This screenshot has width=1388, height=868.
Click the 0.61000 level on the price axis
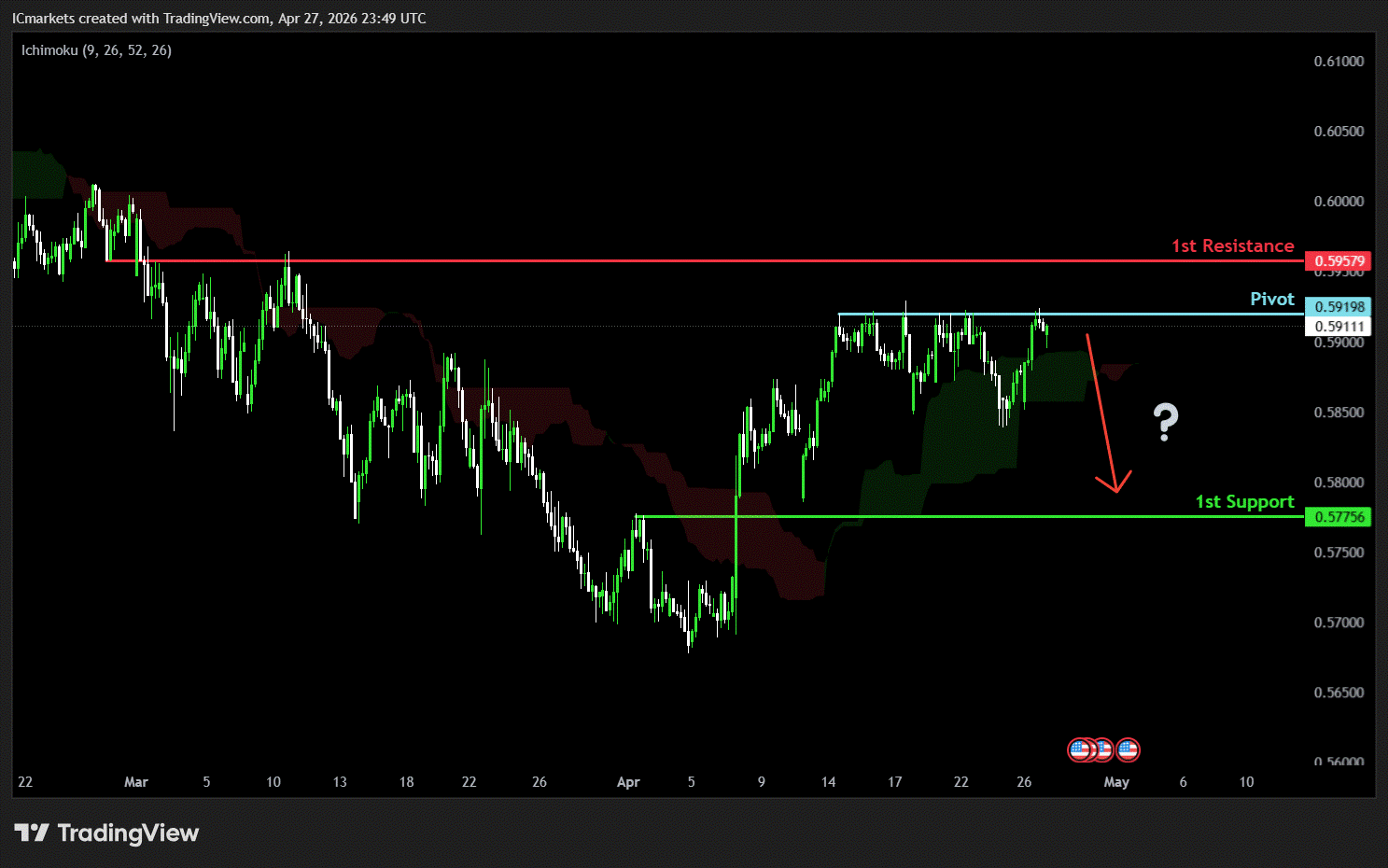(x=1339, y=62)
